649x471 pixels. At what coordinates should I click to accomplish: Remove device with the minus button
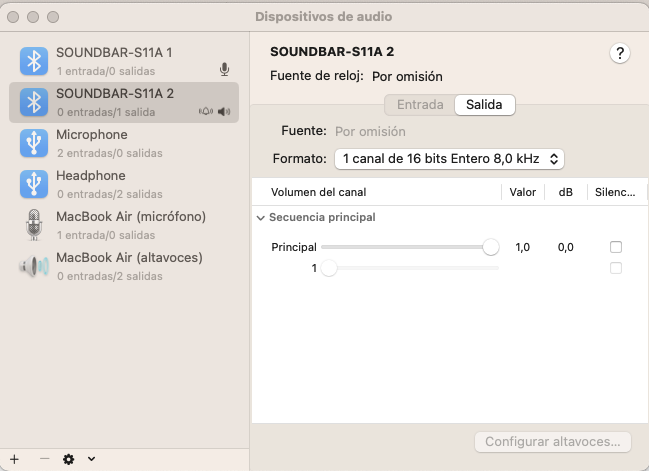click(44, 459)
